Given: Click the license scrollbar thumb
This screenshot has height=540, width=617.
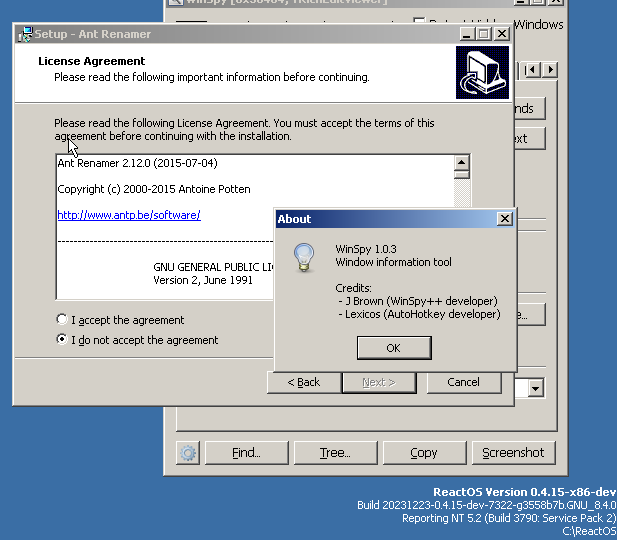Looking at the screenshot, I should click(462, 175).
